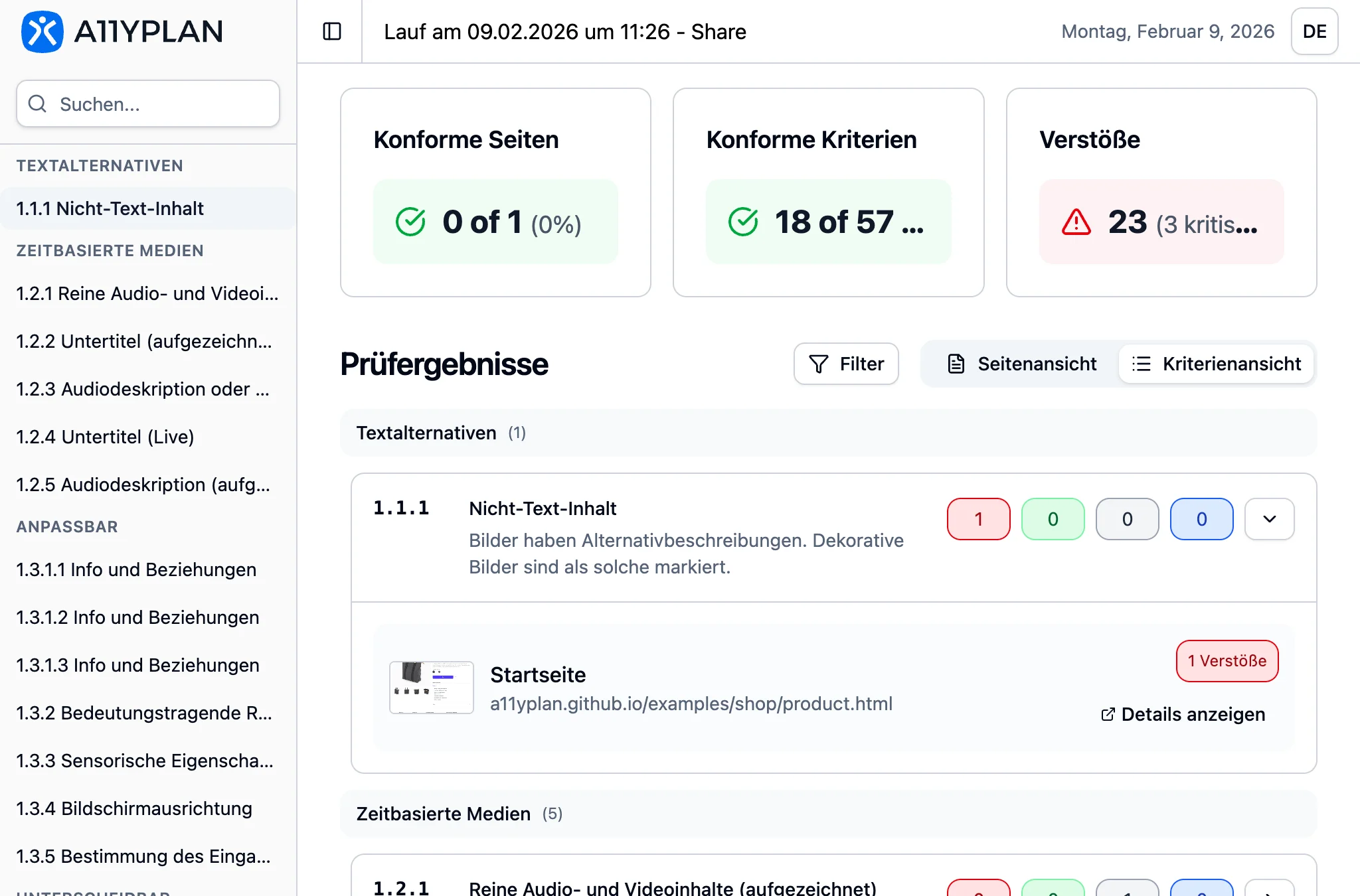Select 1.3.4 Bildschirmausrichtung in sidebar

point(134,808)
